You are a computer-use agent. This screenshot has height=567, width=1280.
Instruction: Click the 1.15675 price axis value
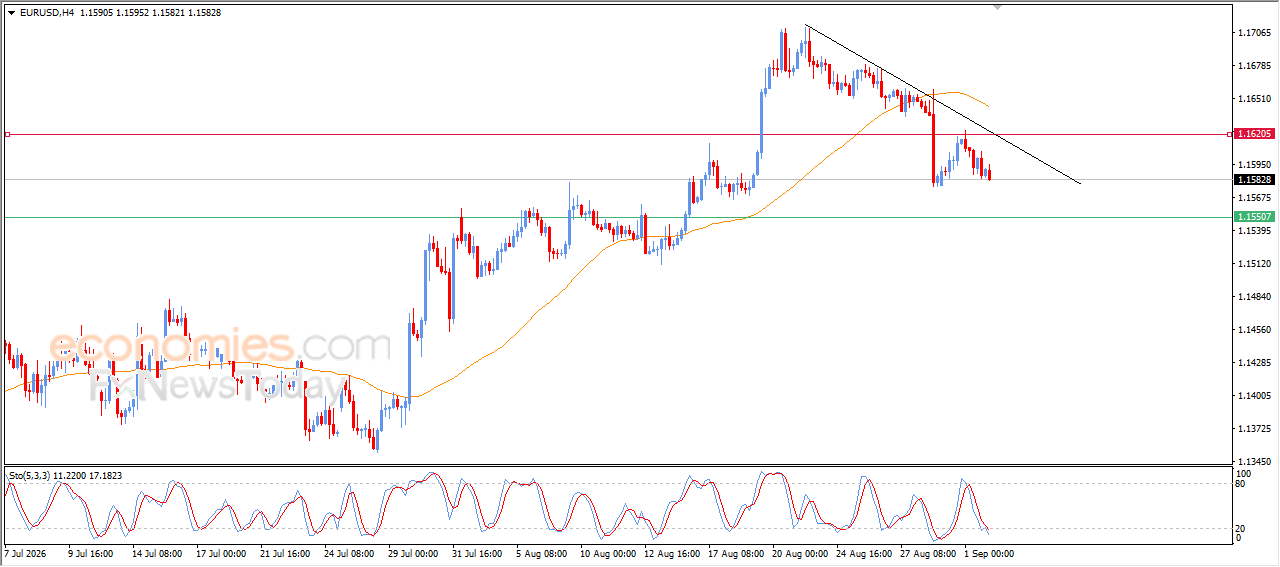coord(1254,198)
